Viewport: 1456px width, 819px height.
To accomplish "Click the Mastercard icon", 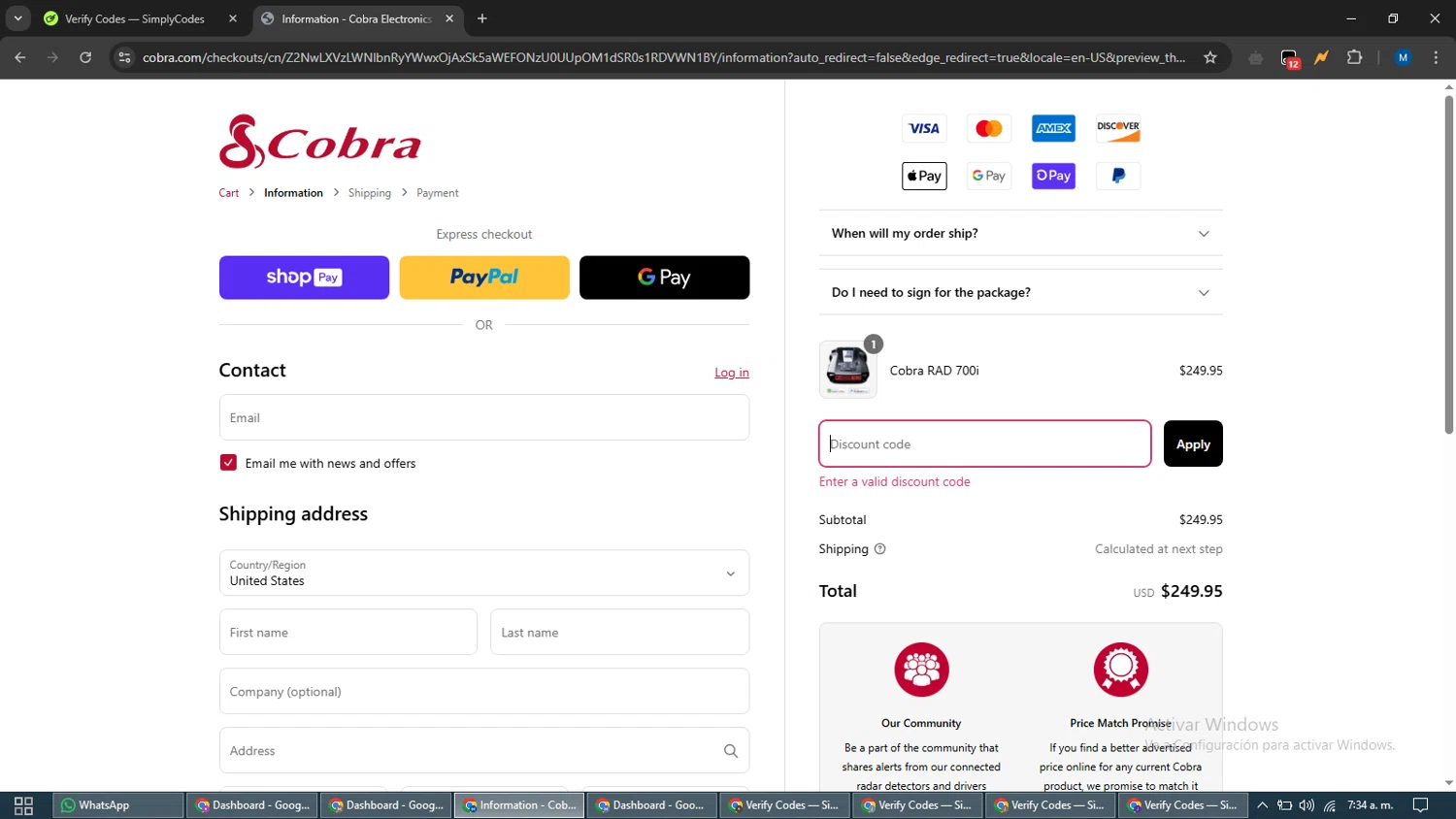I will (x=989, y=128).
